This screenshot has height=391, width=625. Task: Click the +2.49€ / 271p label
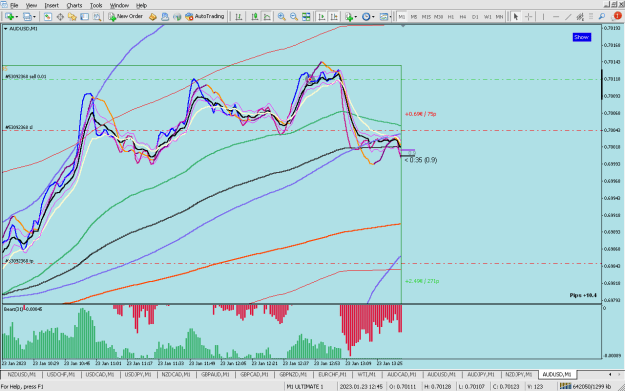[x=422, y=281]
